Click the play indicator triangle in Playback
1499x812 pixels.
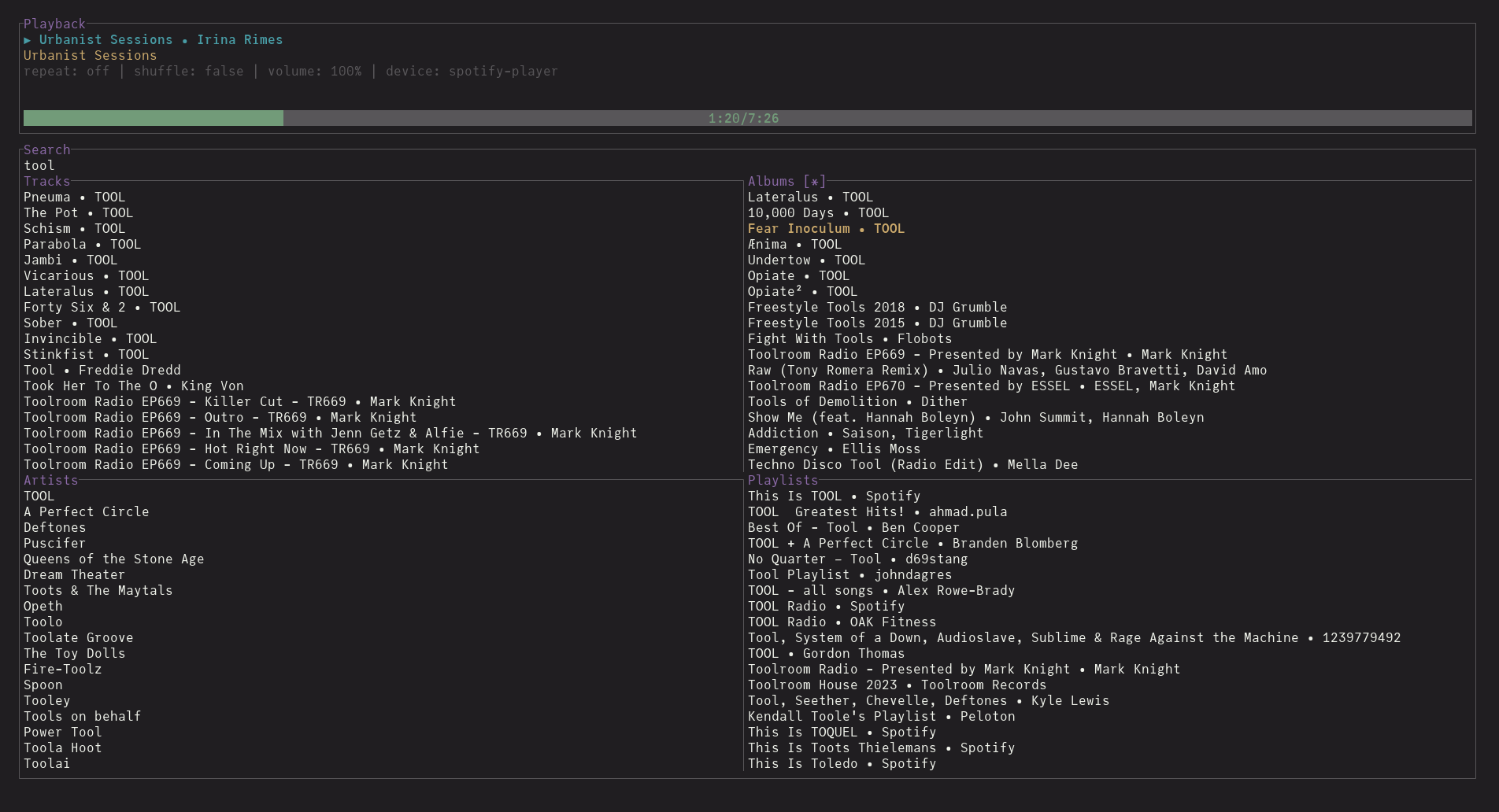tap(28, 40)
